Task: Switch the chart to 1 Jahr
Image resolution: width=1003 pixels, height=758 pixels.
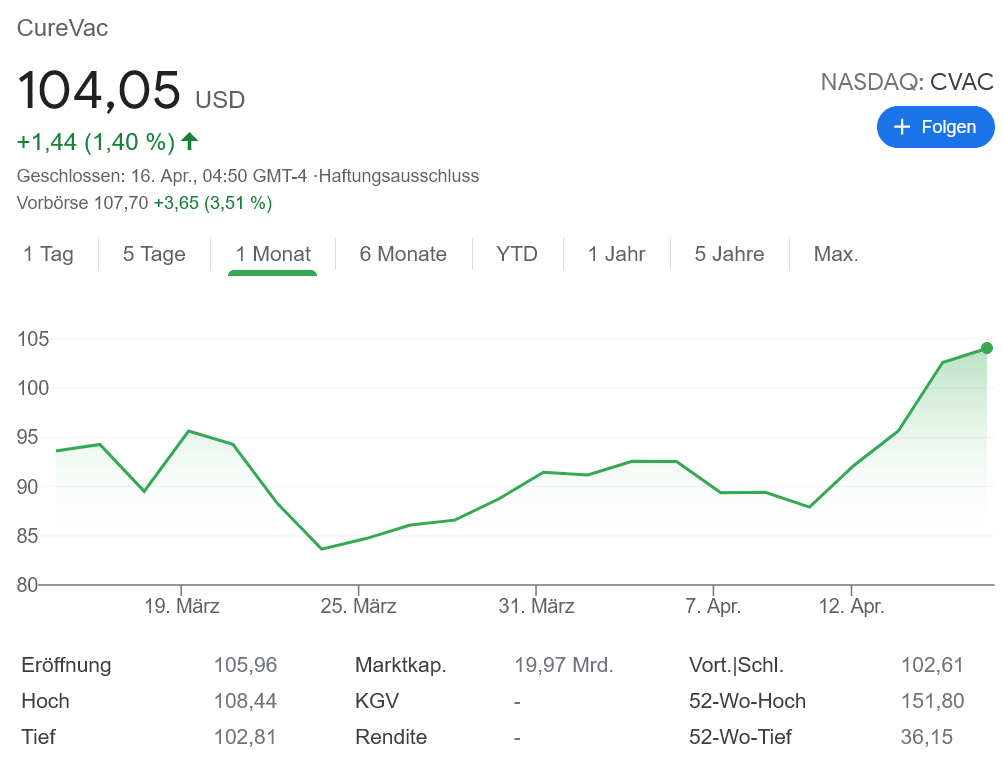Action: click(x=616, y=254)
